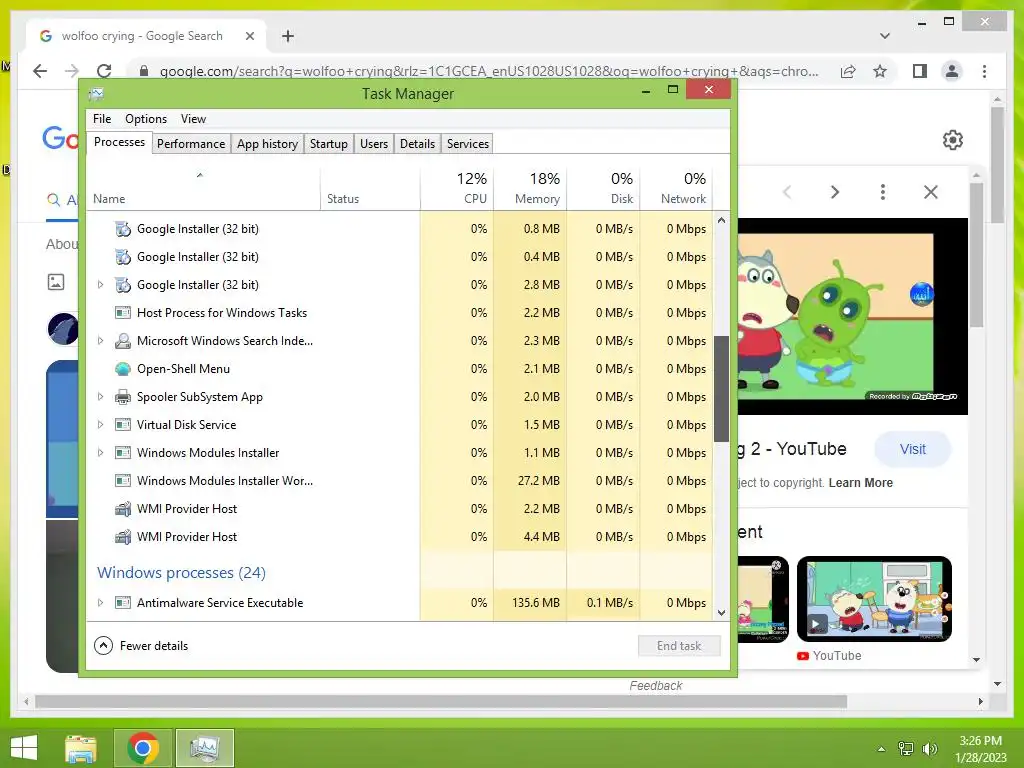
Task: Expand Spooler SubSystem App process
Action: tap(100, 397)
